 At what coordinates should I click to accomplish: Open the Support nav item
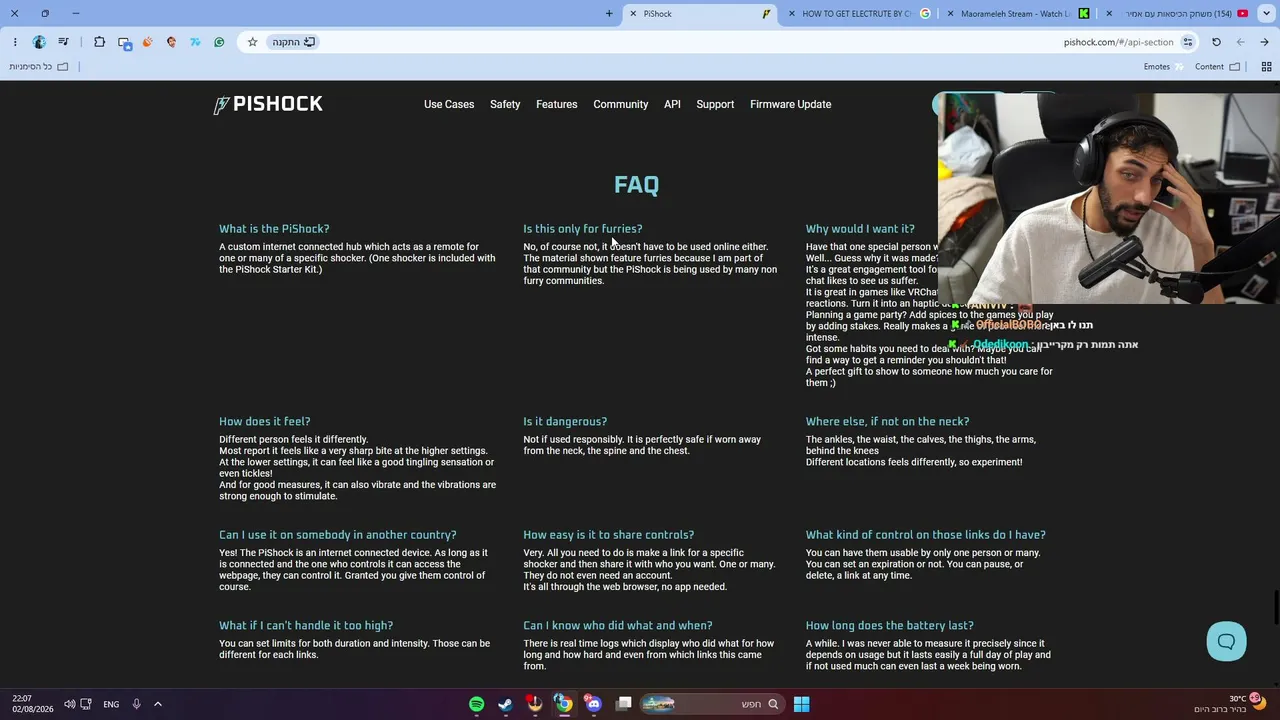coord(715,104)
